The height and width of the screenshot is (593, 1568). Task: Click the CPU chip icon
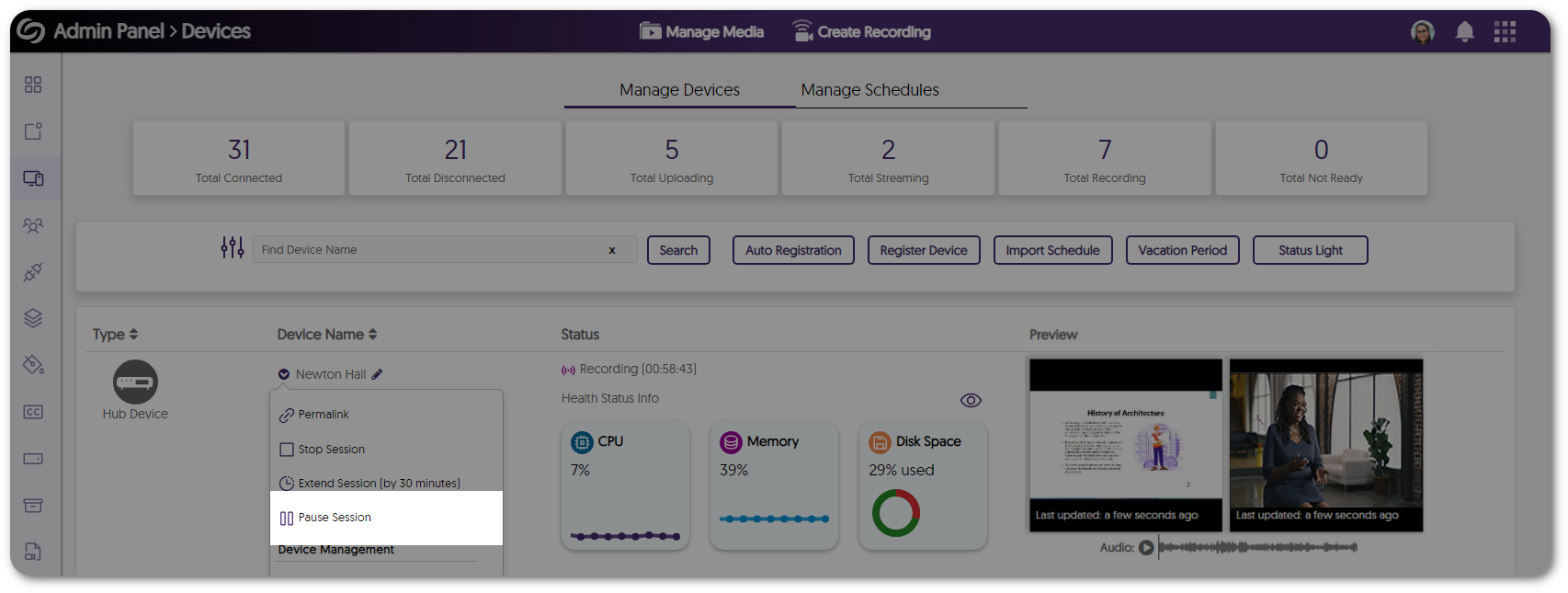tap(582, 442)
